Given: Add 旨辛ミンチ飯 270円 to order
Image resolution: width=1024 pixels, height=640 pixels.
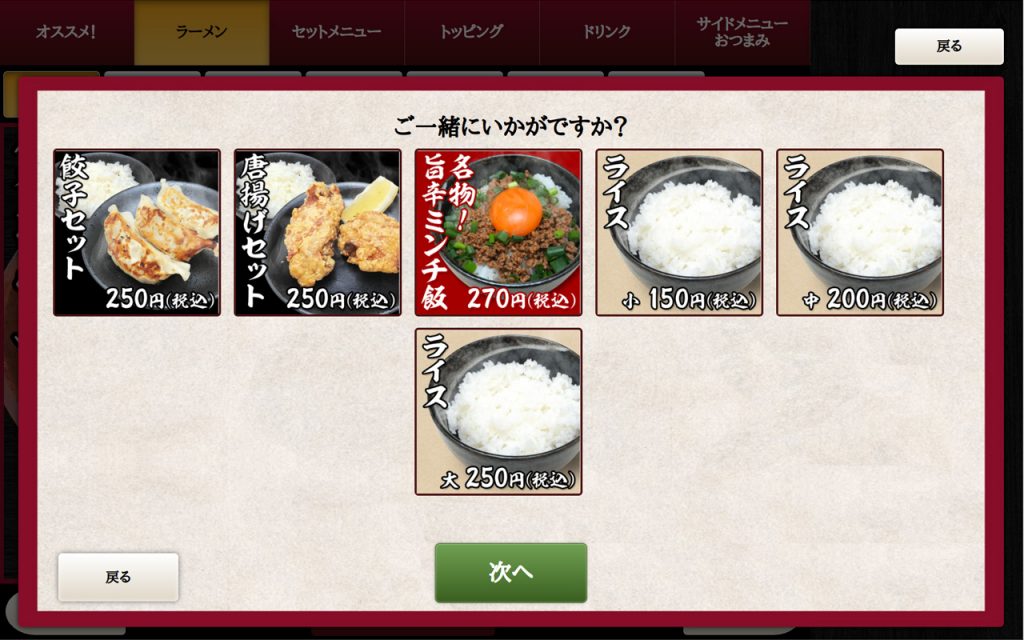Looking at the screenshot, I should (498, 232).
